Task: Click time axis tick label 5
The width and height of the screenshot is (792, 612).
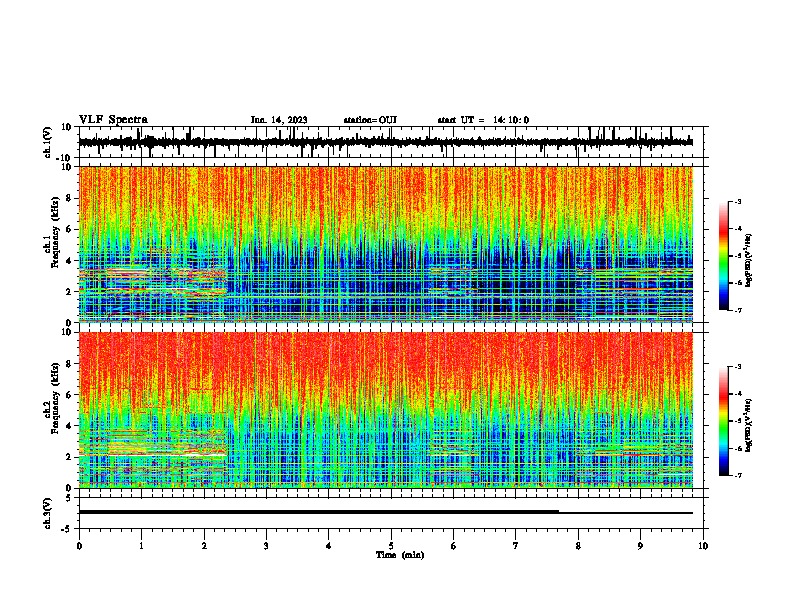Action: tap(391, 546)
